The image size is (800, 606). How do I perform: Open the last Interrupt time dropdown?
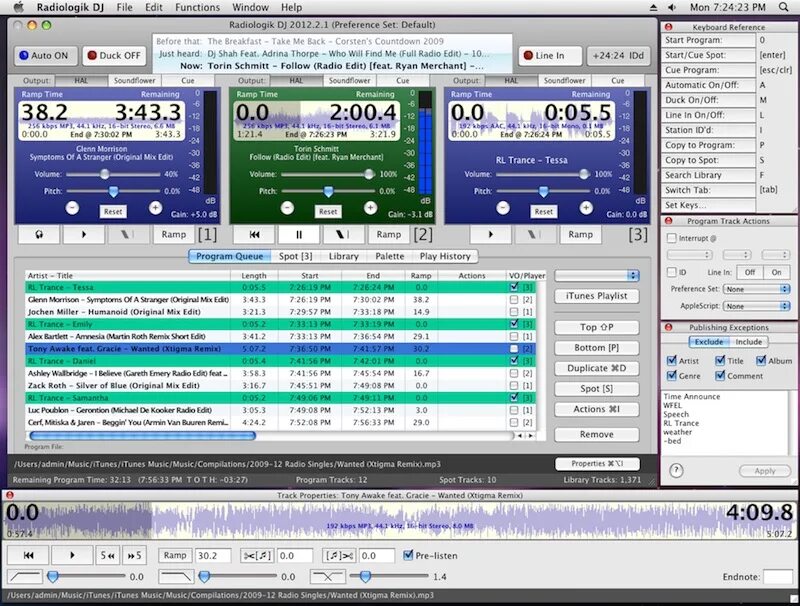(776, 255)
